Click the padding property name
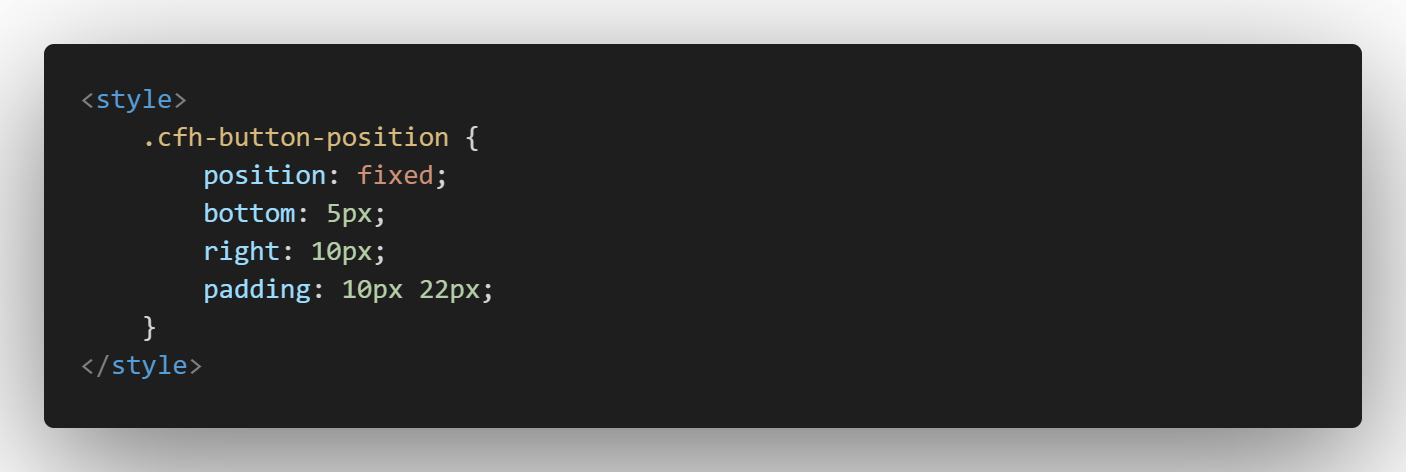Image resolution: width=1406 pixels, height=472 pixels. click(x=257, y=290)
